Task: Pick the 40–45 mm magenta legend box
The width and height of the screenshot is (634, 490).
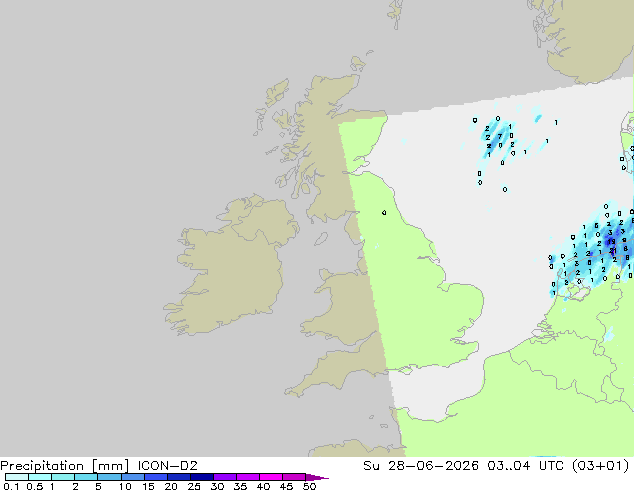Action: coord(271,477)
